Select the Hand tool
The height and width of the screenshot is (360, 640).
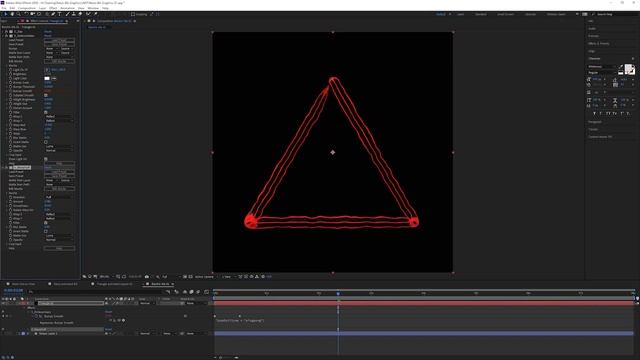click(12, 14)
